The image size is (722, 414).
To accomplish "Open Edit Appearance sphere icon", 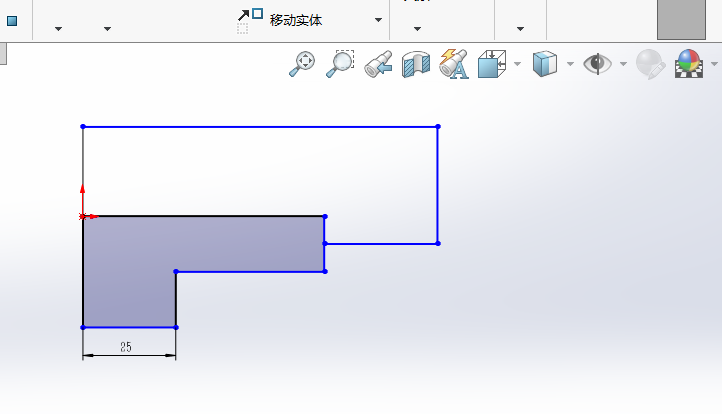I will click(x=650, y=64).
